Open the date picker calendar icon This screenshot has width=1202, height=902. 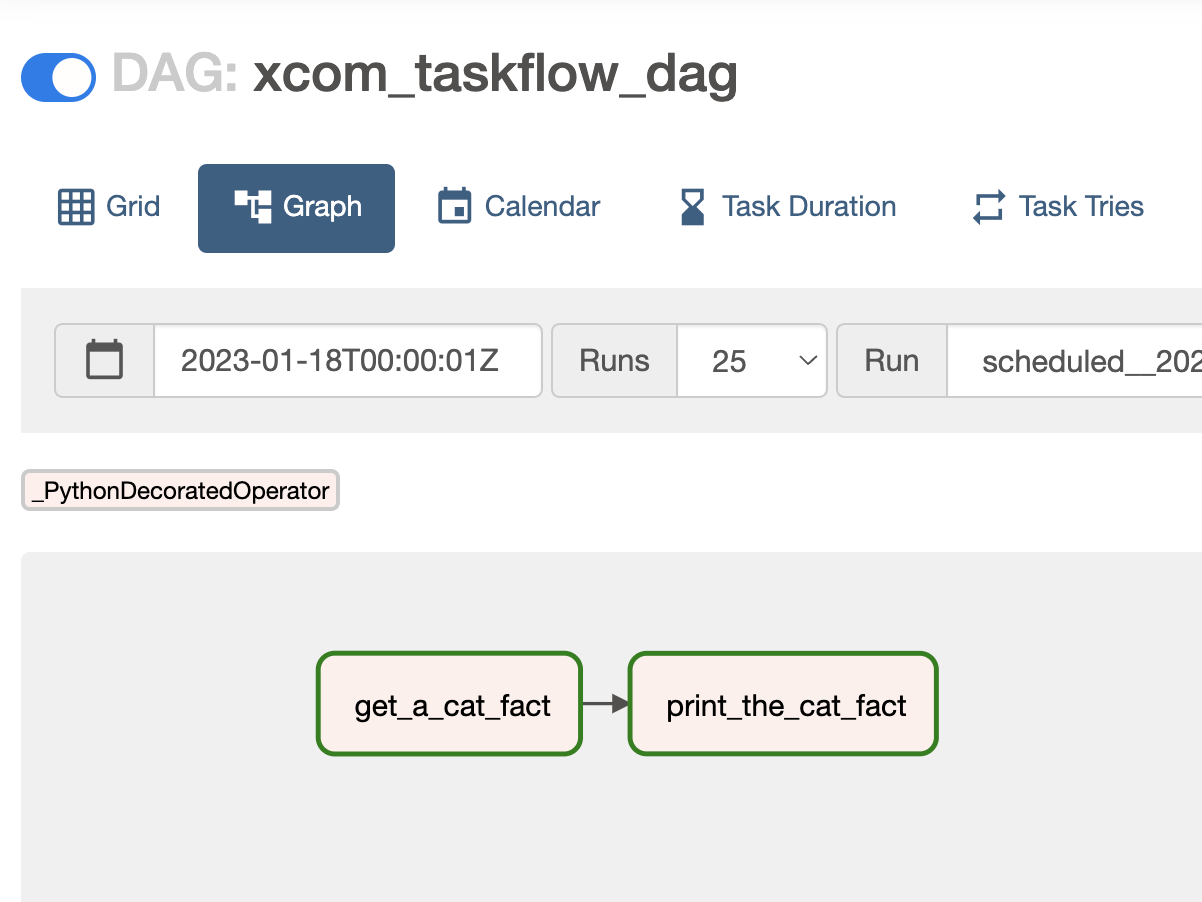point(105,360)
